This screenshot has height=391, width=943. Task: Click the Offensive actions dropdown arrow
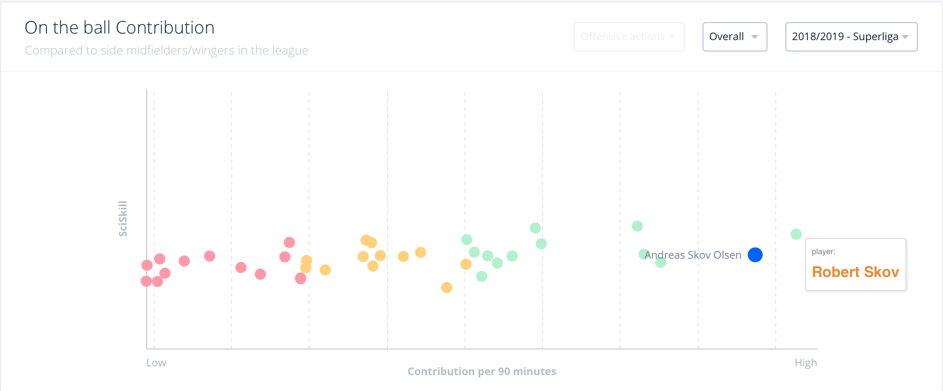[672, 37]
